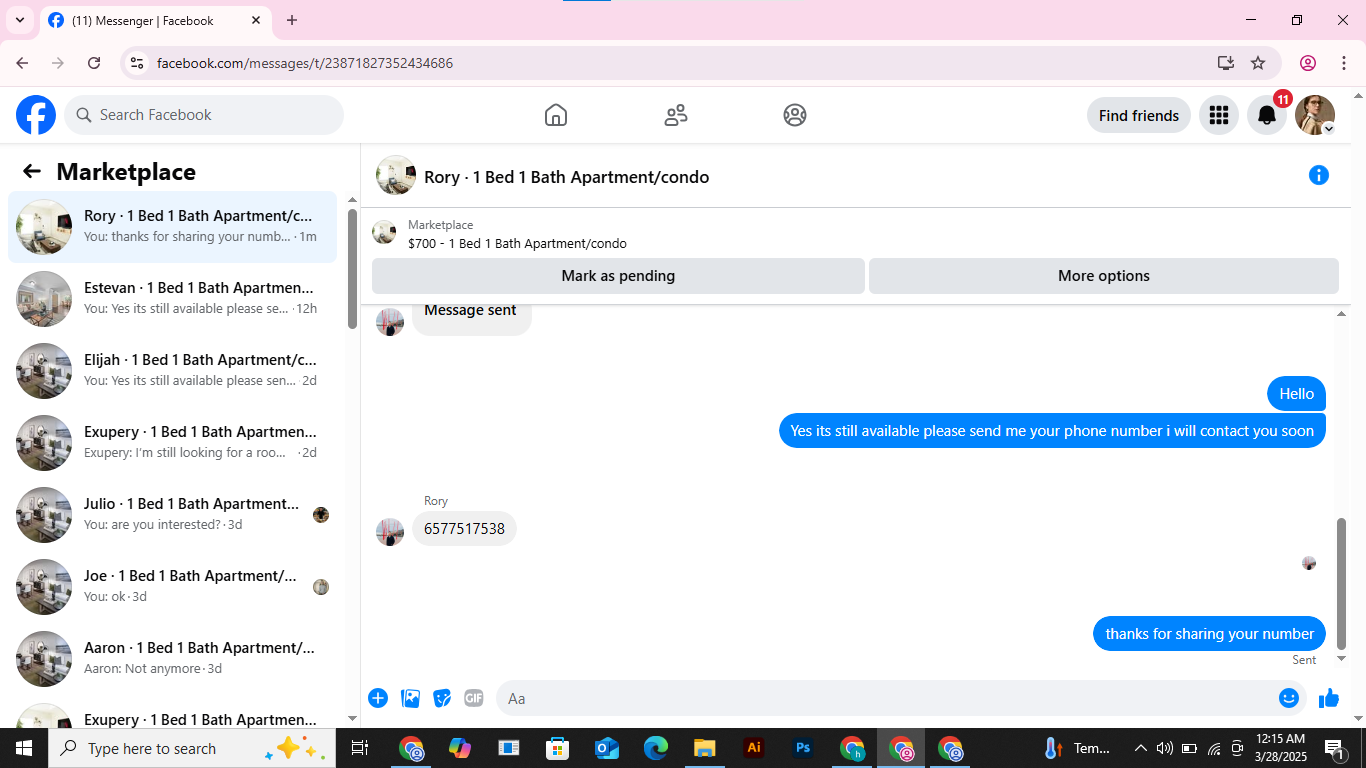Bookmark this page with the star icon
Screen dimensions: 1366x768
pos(1258,63)
